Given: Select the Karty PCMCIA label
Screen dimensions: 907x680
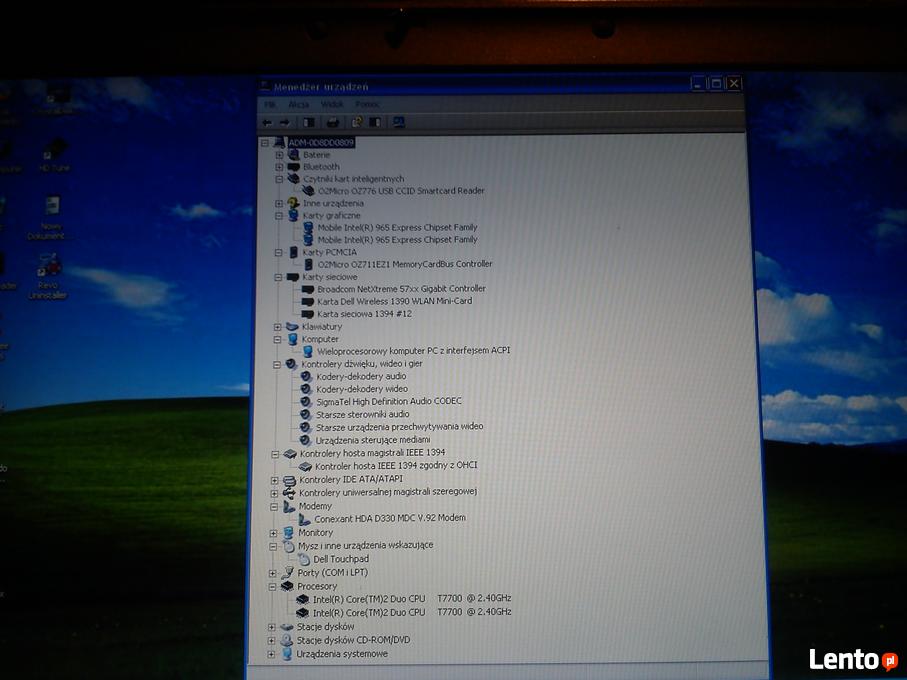Looking at the screenshot, I should coord(329,253).
